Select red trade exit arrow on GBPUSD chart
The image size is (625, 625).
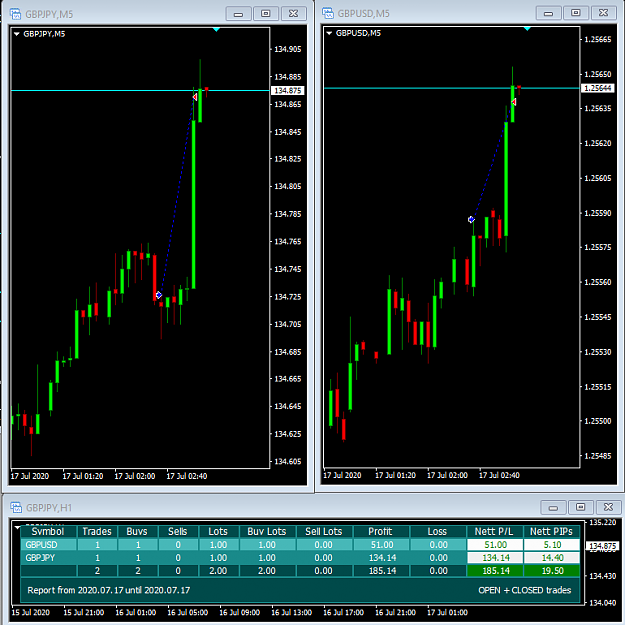514,102
